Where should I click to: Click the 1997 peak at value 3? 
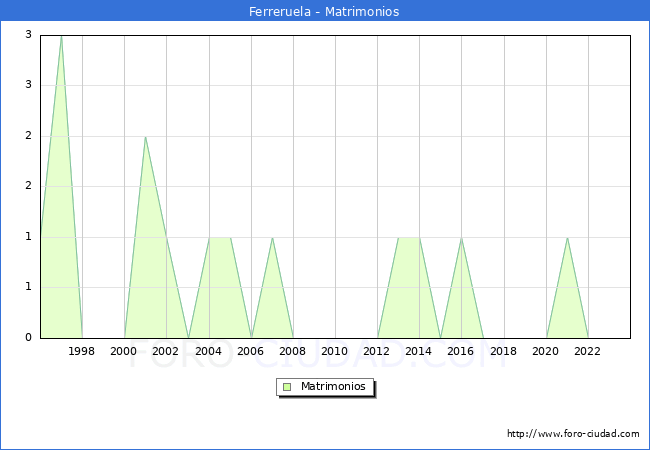click(61, 36)
